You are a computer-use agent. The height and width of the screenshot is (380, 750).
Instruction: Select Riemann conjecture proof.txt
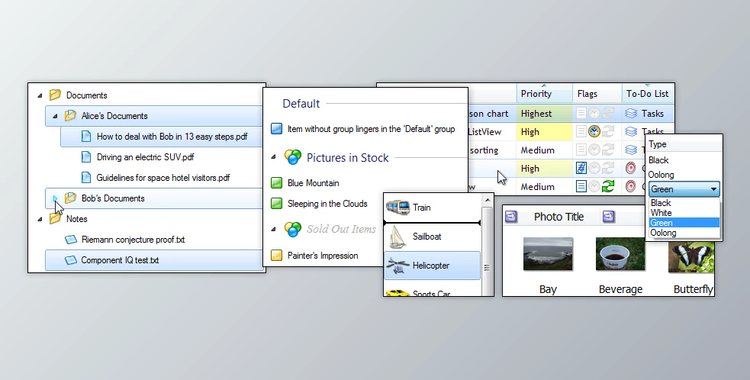(133, 239)
